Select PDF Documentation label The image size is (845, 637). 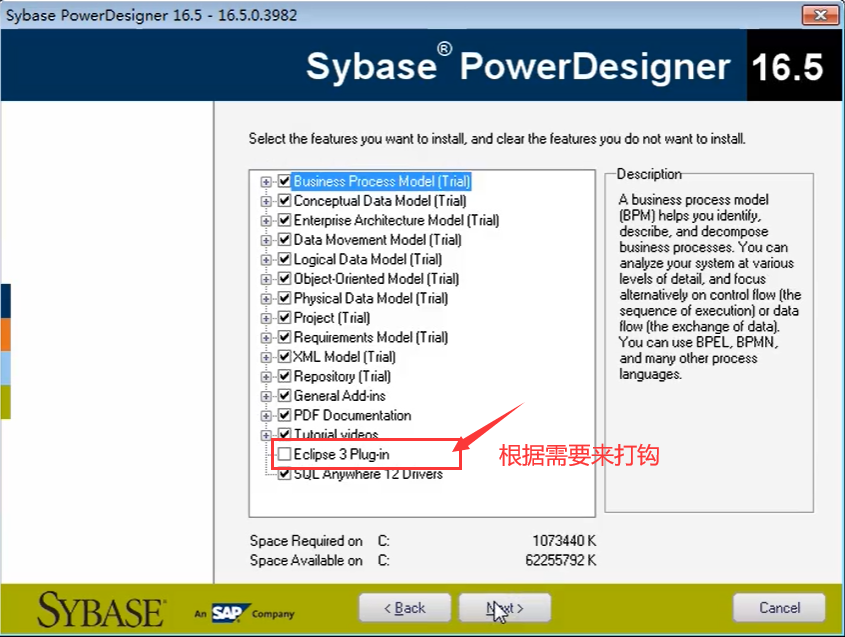352,415
